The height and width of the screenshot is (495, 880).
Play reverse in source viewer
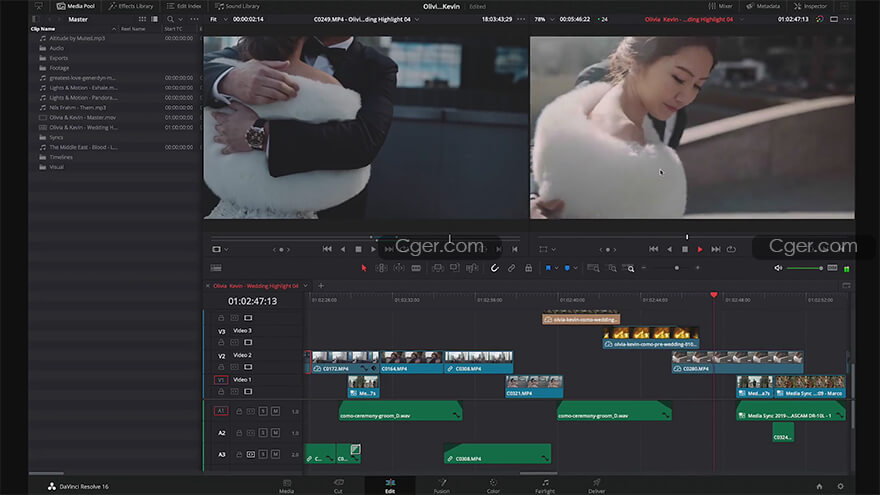[343, 249]
